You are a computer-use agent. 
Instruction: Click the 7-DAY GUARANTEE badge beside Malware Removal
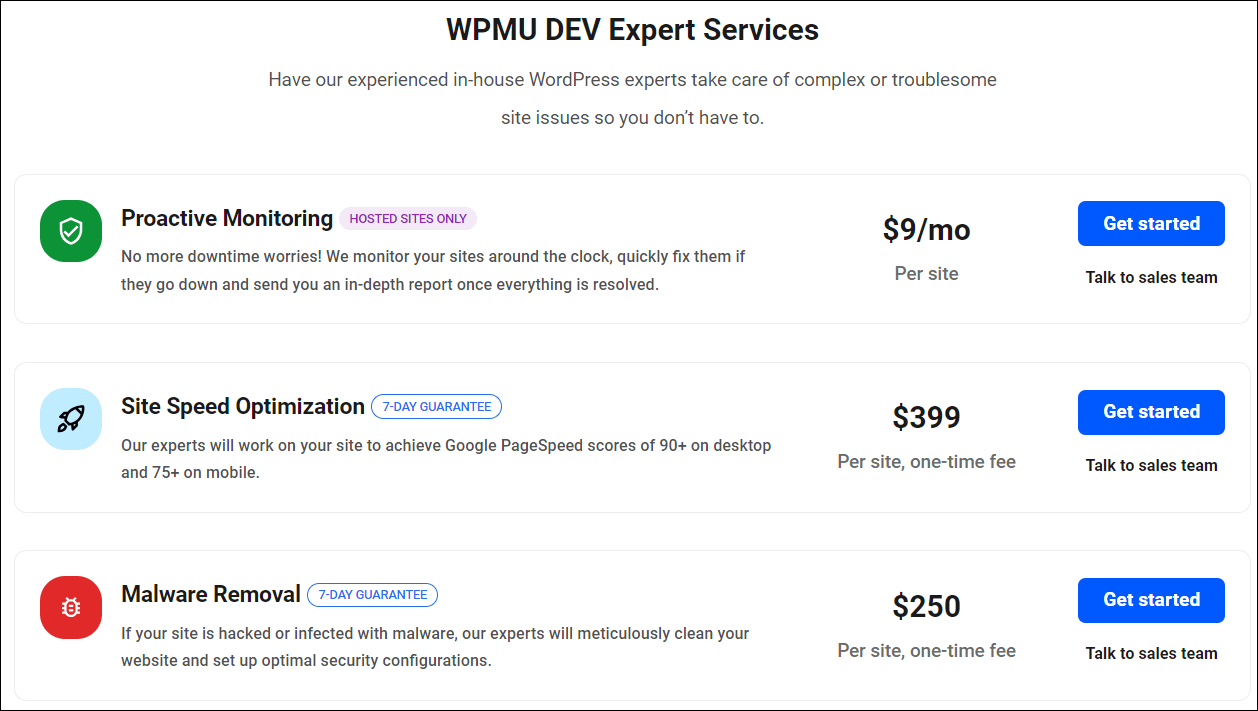point(372,594)
